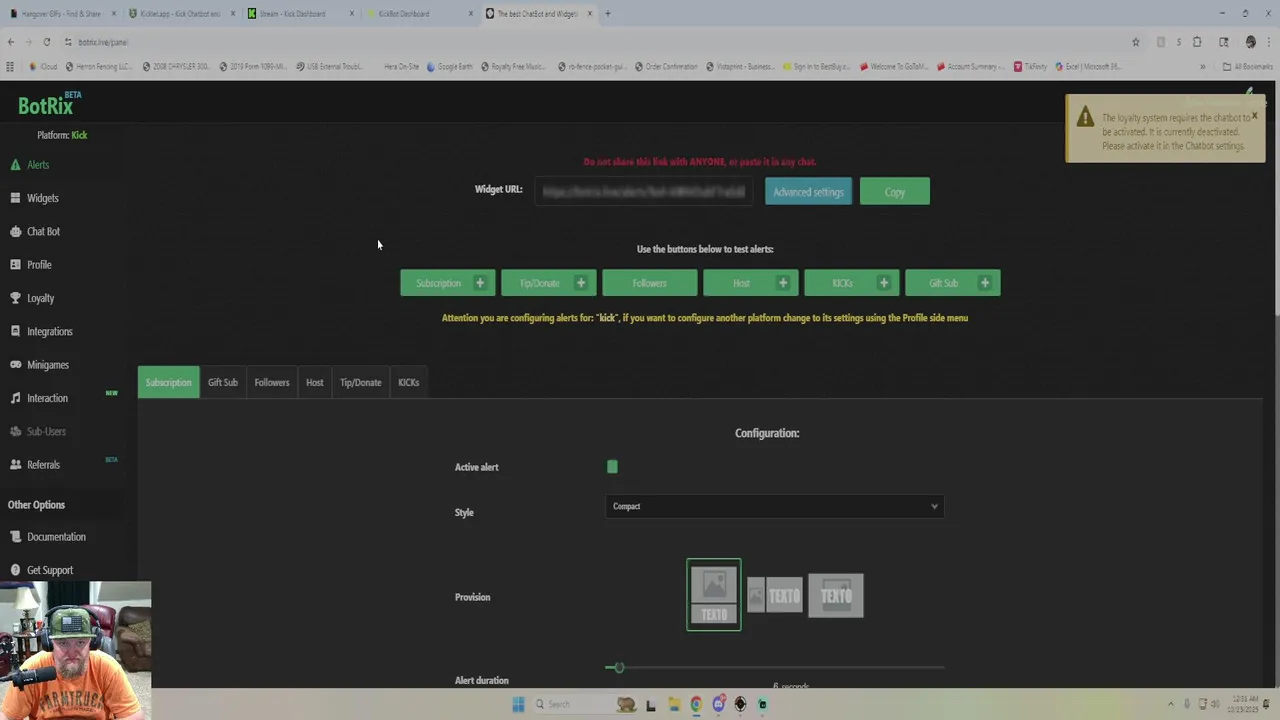This screenshot has width=1280, height=720.
Task: Open the Style dropdown showing Compact
Action: pos(774,506)
